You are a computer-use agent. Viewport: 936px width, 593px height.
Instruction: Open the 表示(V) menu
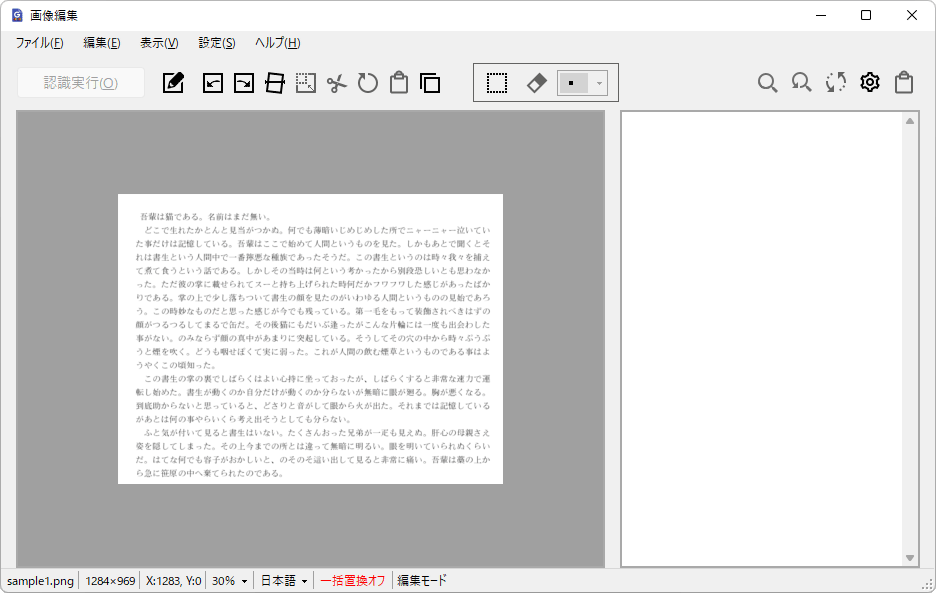click(159, 43)
